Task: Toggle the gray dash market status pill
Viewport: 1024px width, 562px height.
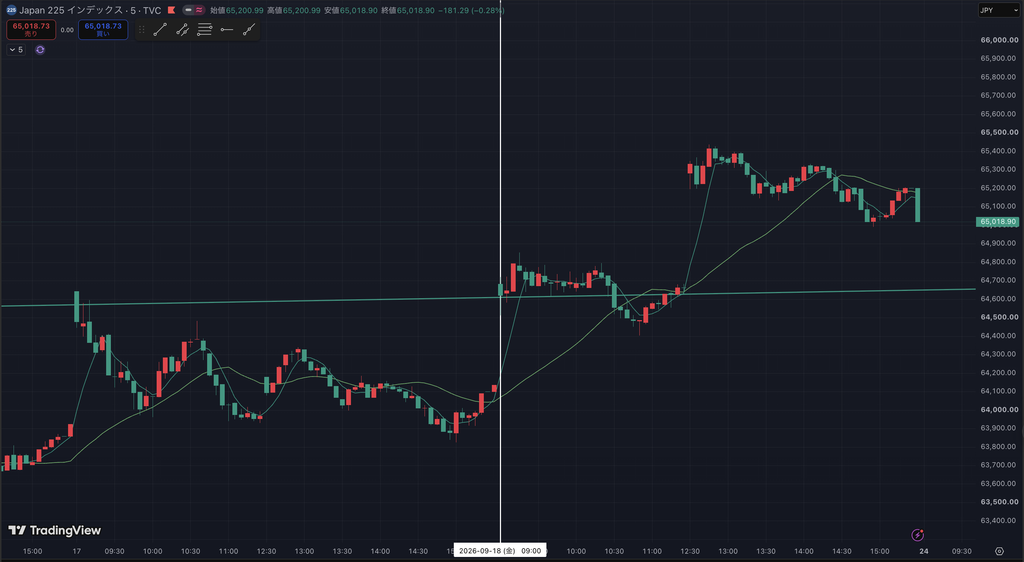Action: (188, 10)
